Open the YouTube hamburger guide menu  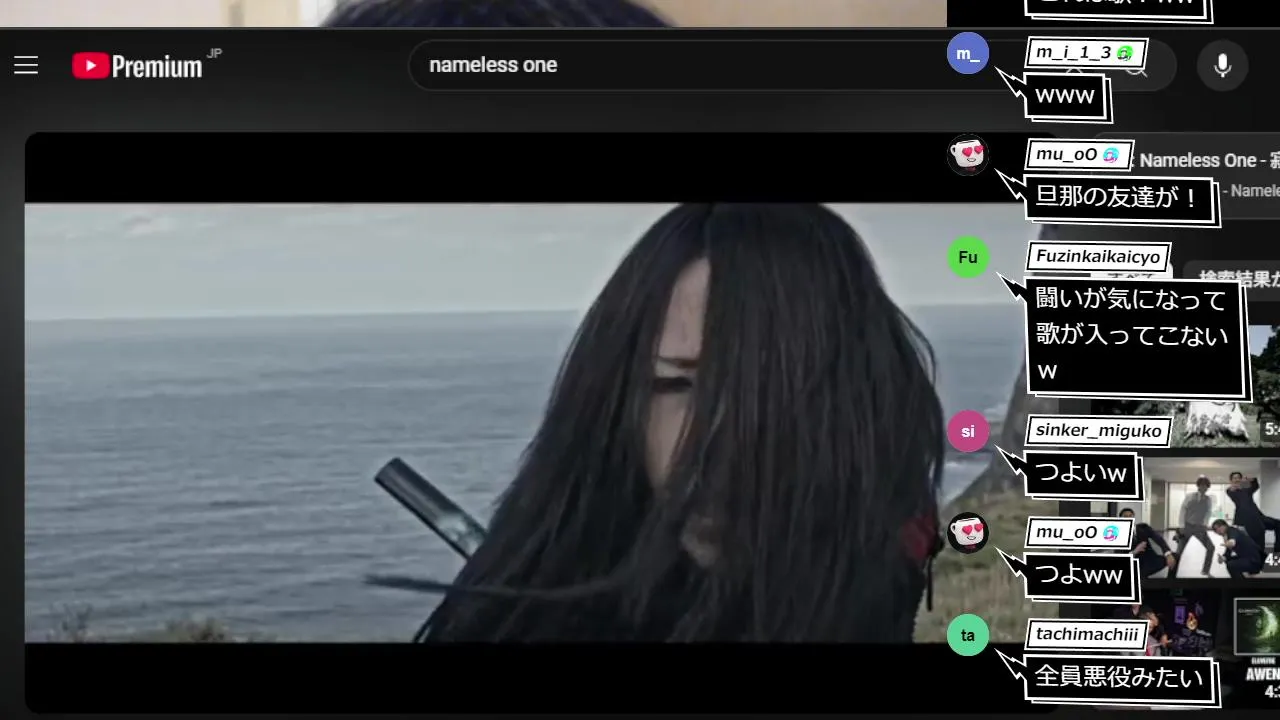(26, 66)
